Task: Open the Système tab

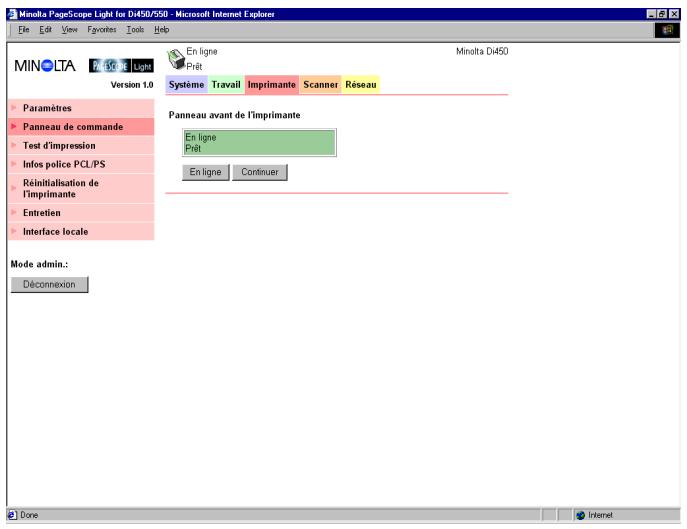Action: (x=187, y=85)
